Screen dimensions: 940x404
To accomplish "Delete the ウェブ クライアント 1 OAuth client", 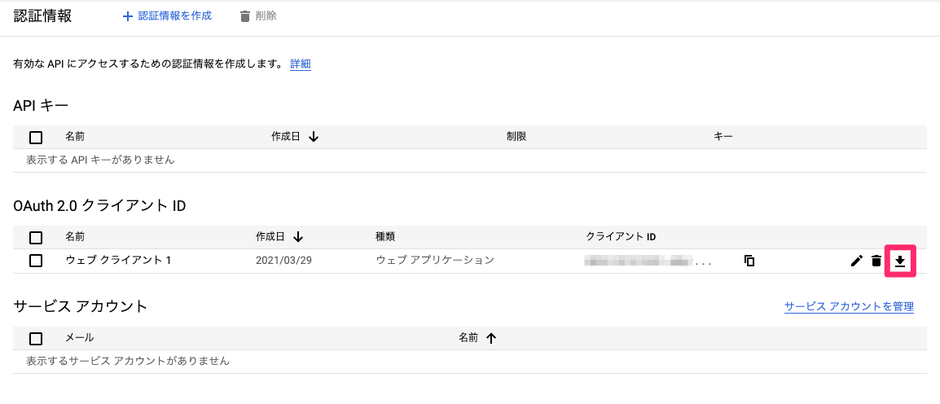I will (x=877, y=261).
